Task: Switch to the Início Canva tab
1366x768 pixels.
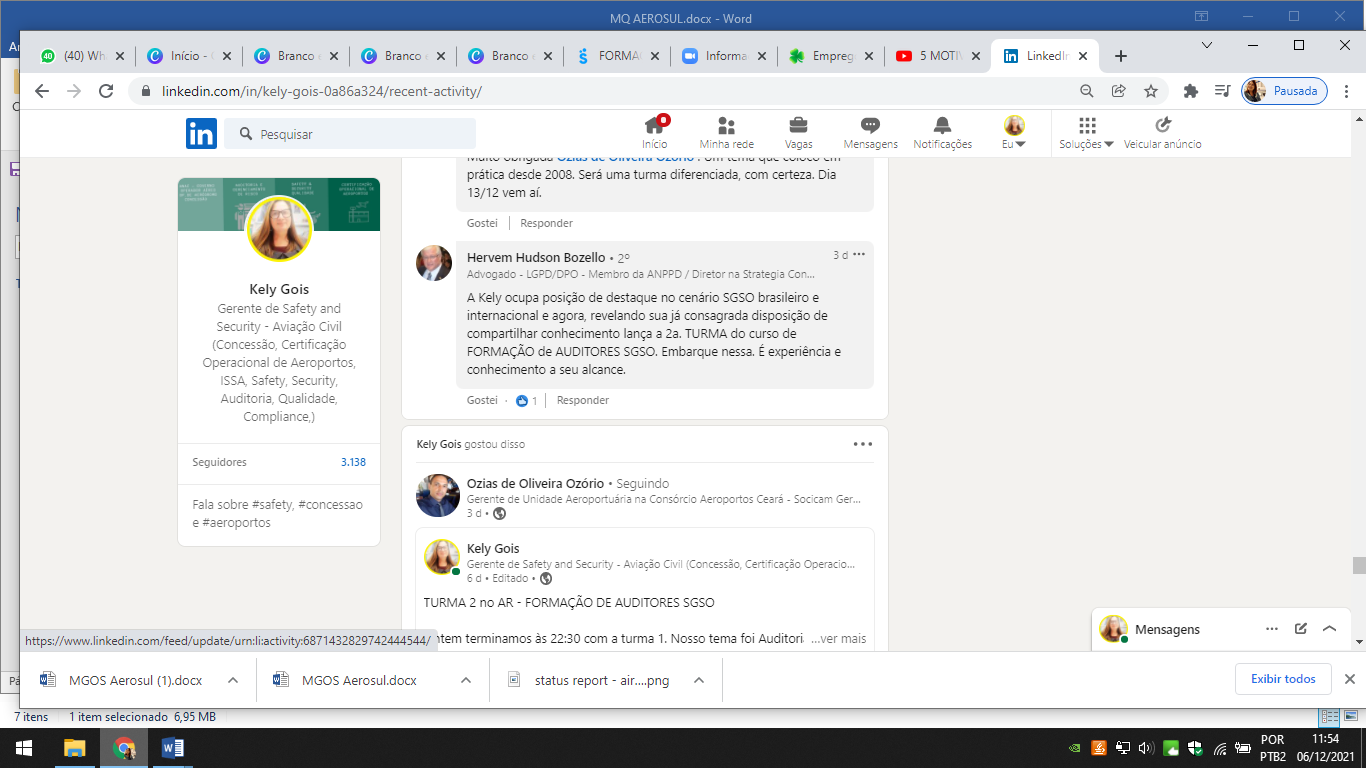Action: tap(190, 56)
